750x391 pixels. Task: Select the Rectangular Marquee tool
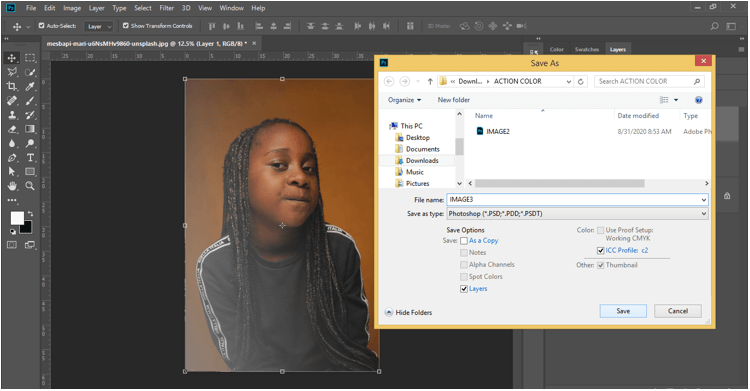point(30,58)
